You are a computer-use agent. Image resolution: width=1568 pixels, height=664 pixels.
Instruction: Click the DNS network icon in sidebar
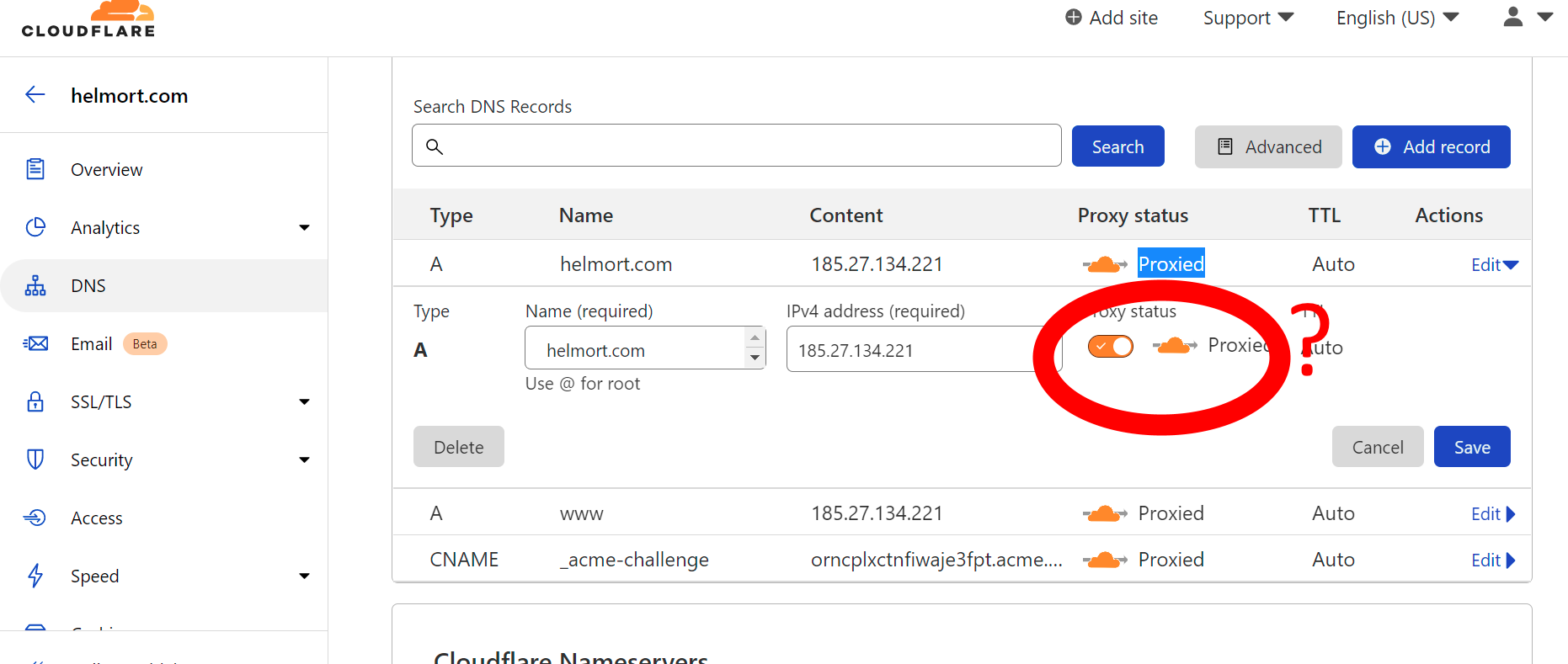click(x=35, y=285)
